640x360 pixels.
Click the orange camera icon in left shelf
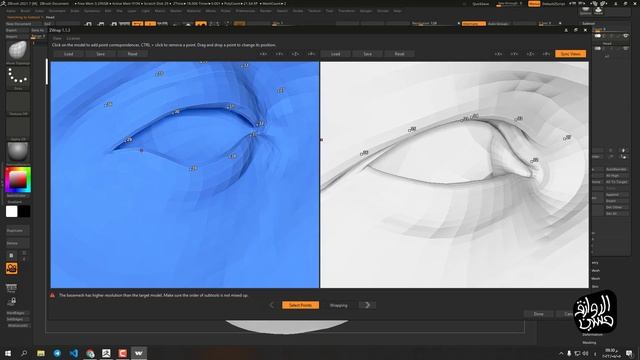(x=11, y=268)
